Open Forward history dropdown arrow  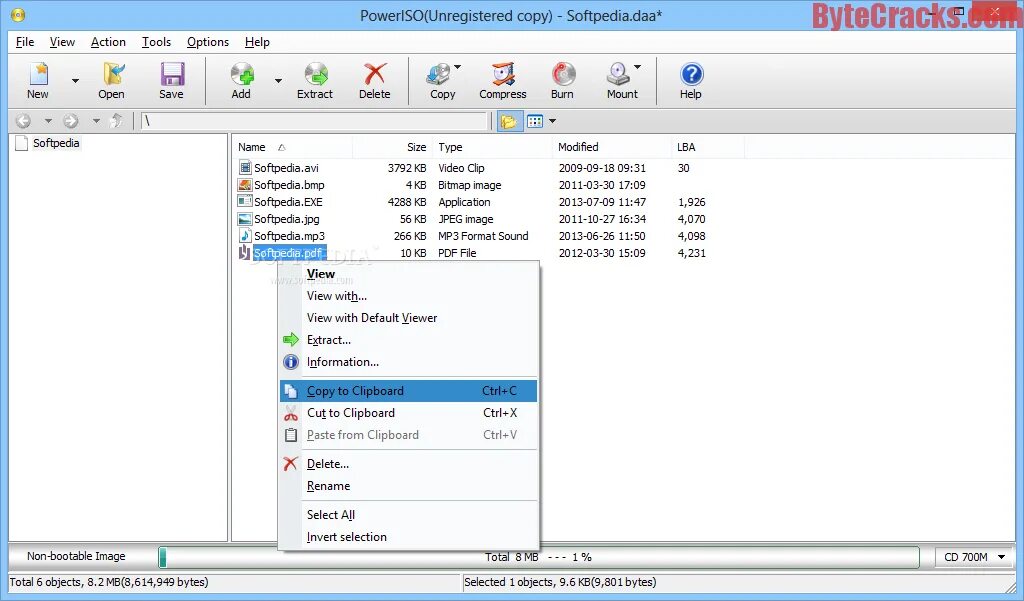[96, 121]
